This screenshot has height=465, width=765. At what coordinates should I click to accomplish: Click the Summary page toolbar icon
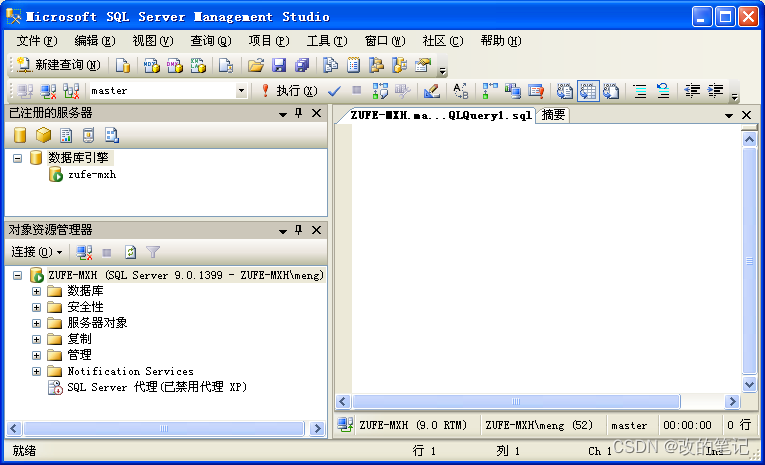click(x=353, y=65)
